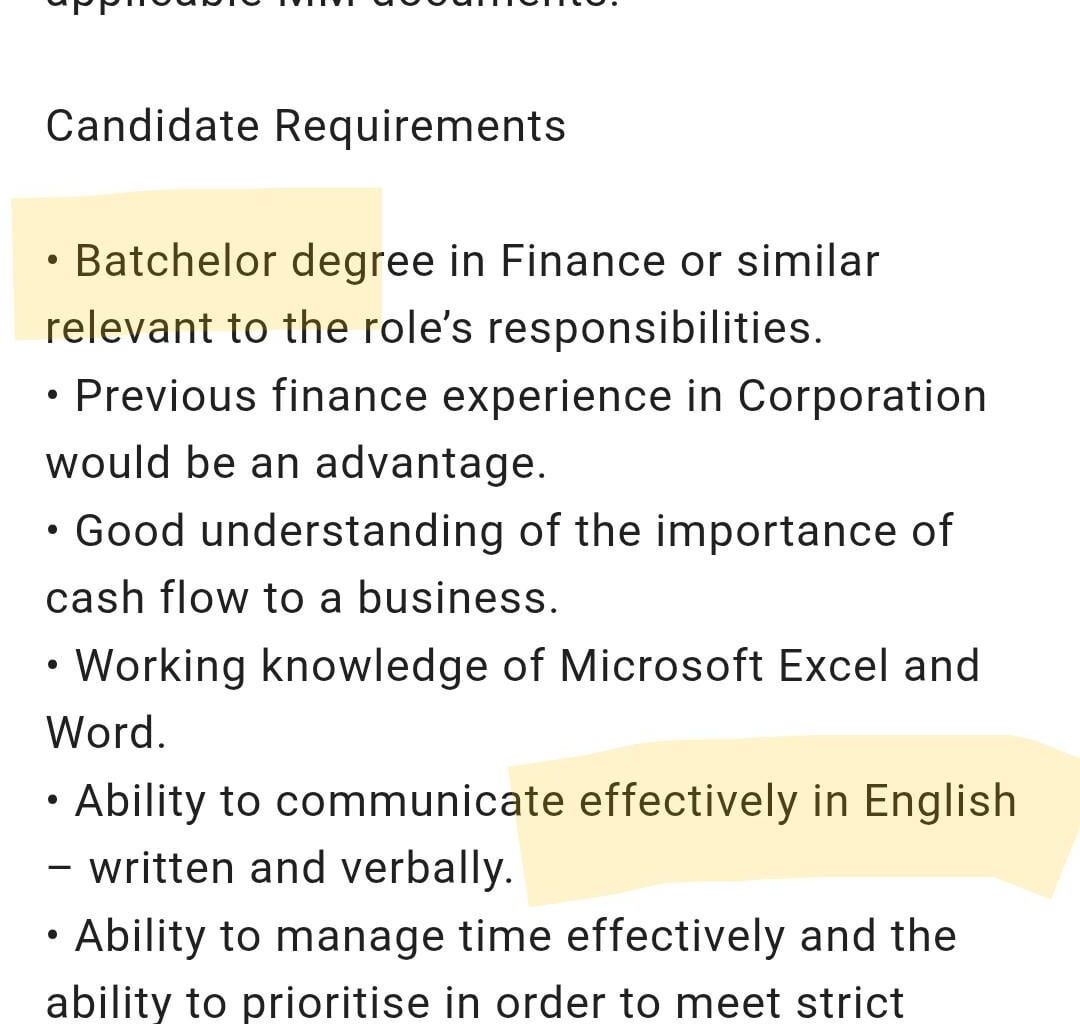Click the word Word on its own line
Viewport: 1080px width, 1024px height.
105,732
